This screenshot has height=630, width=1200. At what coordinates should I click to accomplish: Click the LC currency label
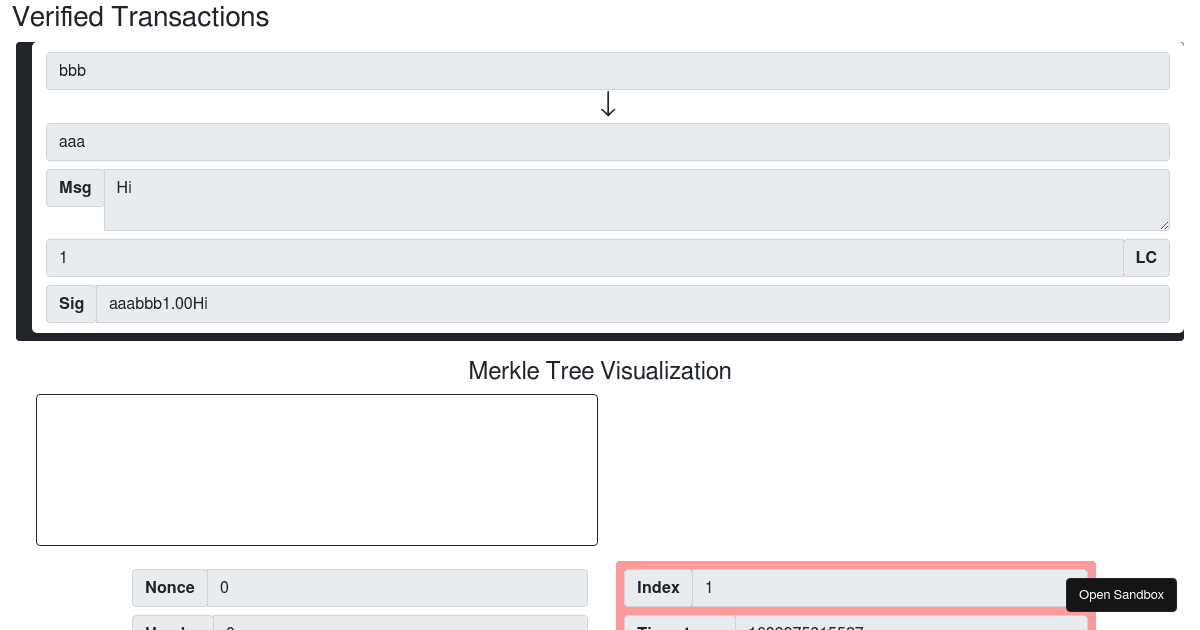[1146, 257]
